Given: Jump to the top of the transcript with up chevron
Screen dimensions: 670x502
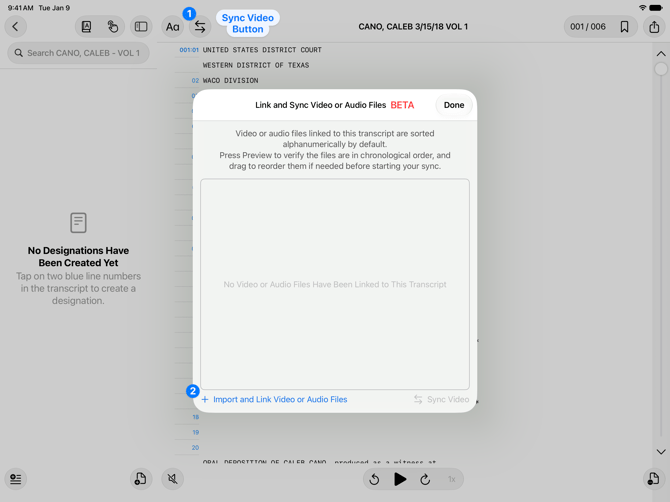Looking at the screenshot, I should [661, 54].
